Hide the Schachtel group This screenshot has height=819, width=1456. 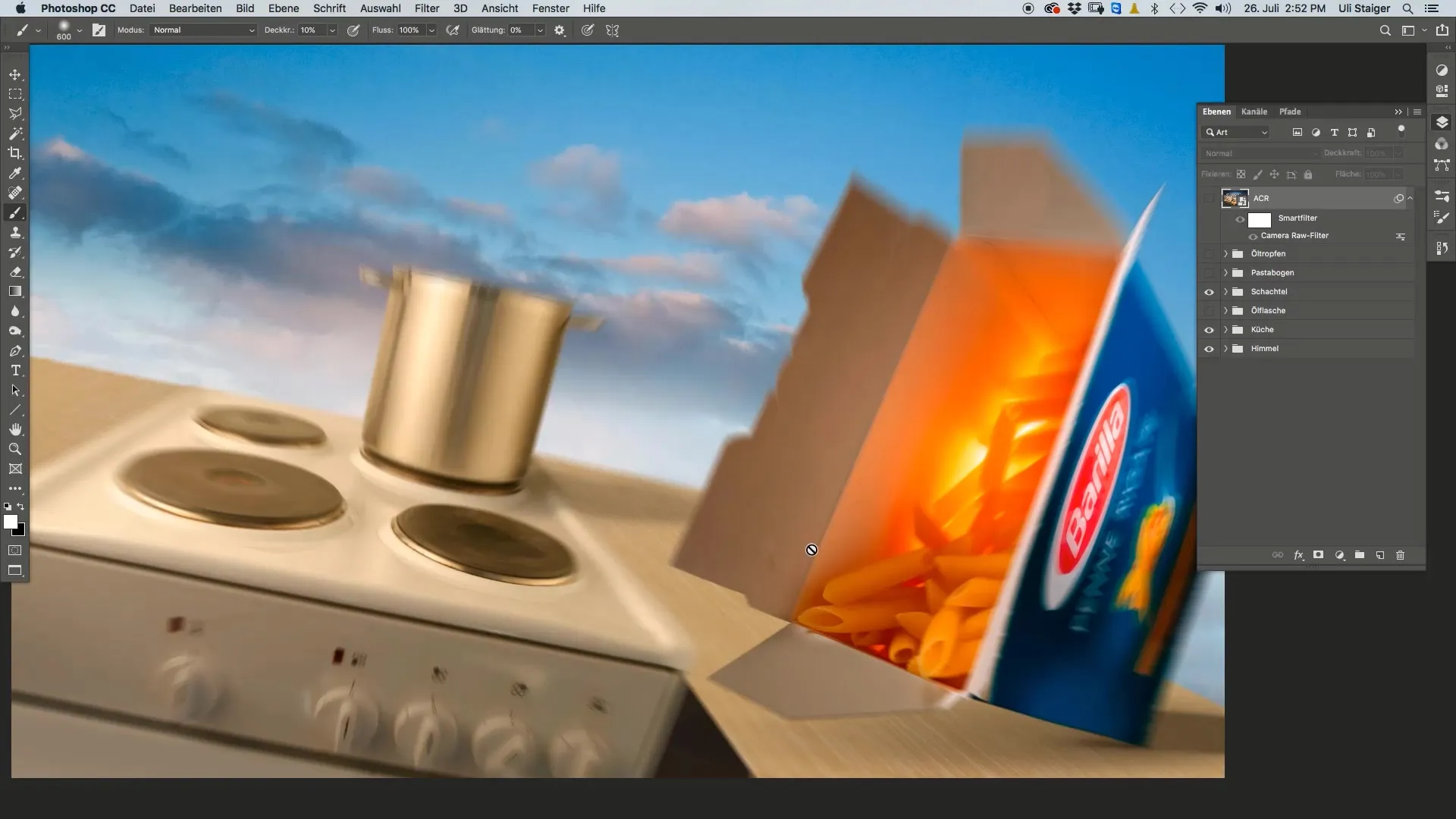[x=1209, y=292]
